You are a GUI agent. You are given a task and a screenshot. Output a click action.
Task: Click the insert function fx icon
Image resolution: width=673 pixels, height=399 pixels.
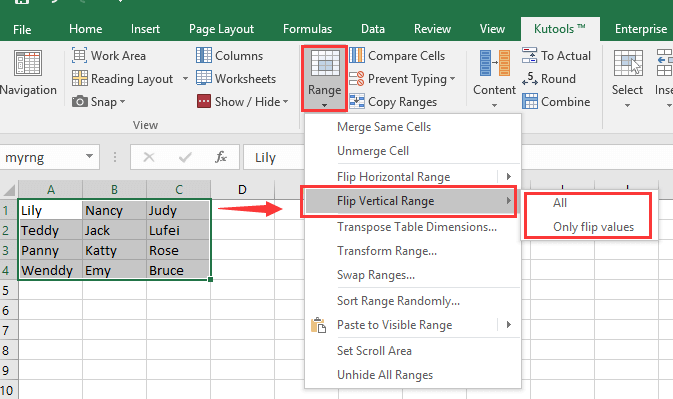pyautogui.click(x=221, y=157)
